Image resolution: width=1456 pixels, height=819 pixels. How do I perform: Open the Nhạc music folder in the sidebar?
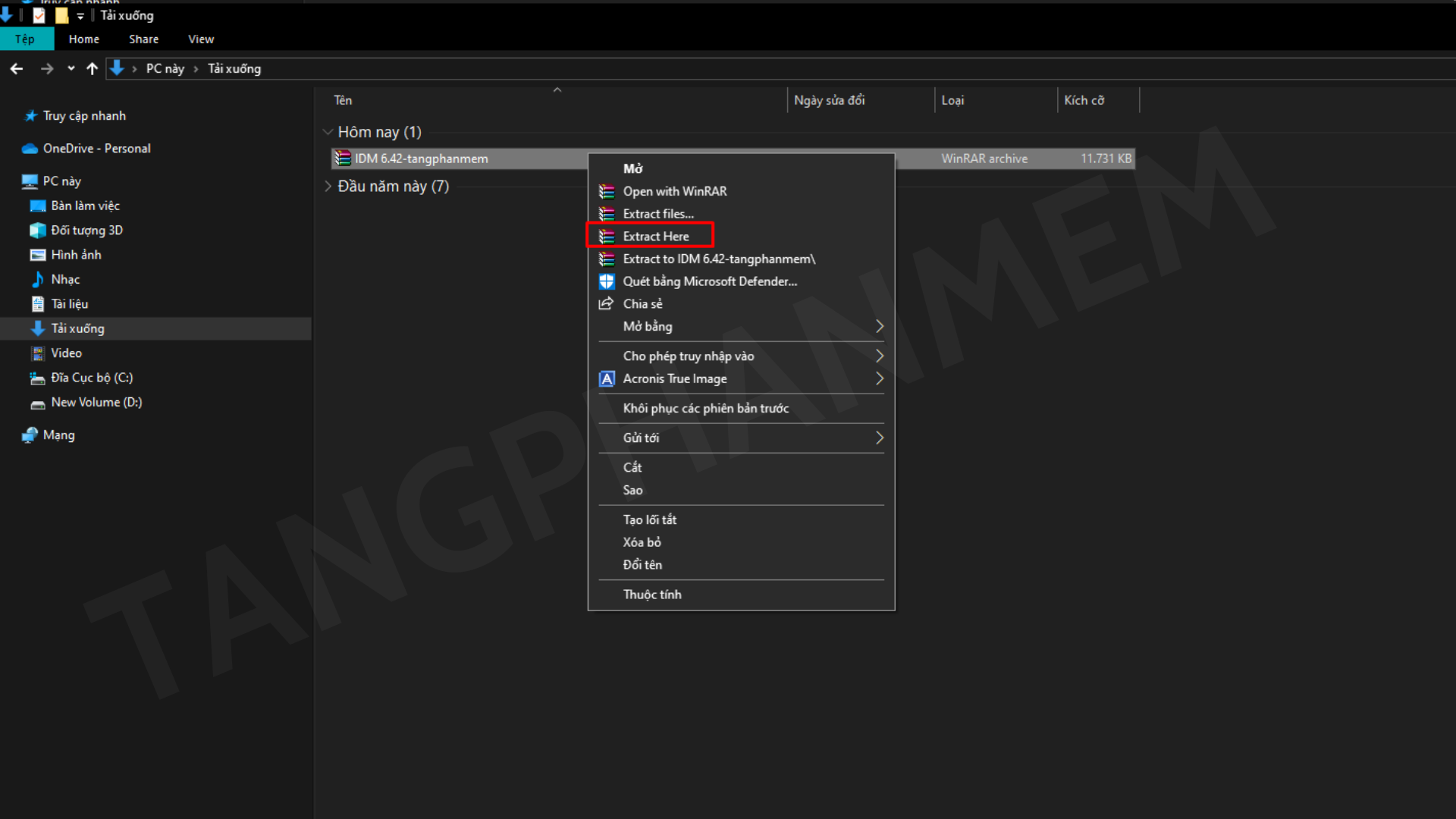65,279
